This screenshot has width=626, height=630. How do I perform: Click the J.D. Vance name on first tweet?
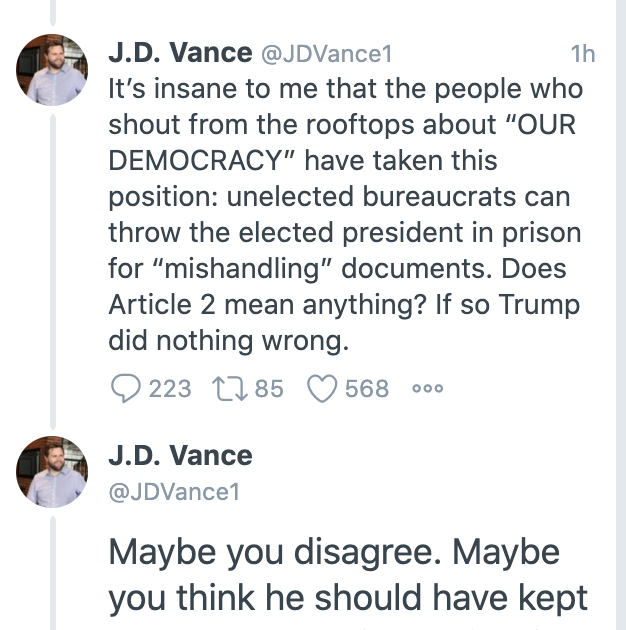click(x=179, y=54)
